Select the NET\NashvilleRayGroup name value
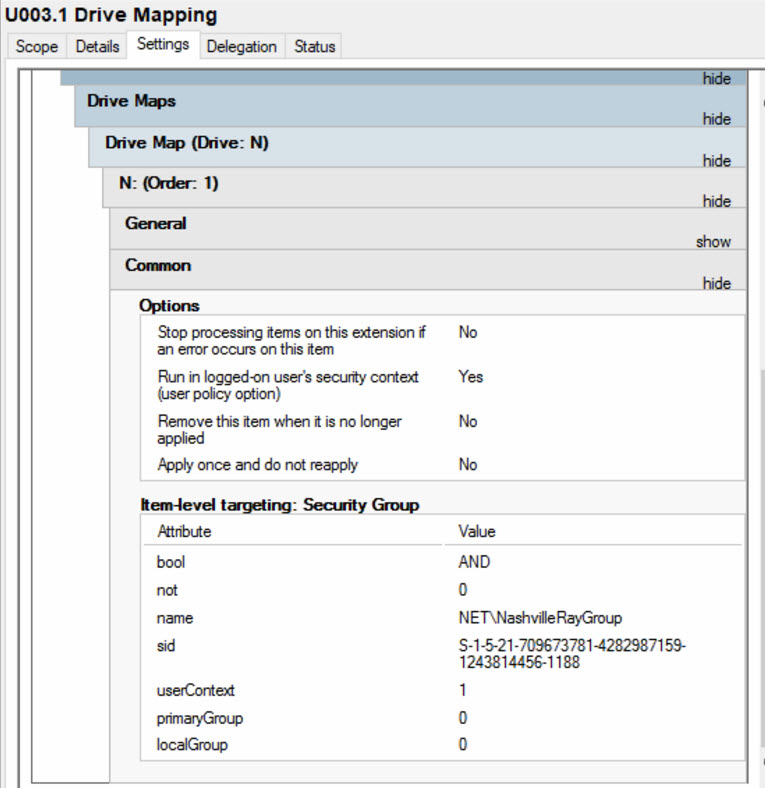The width and height of the screenshot is (765, 788). click(x=540, y=618)
